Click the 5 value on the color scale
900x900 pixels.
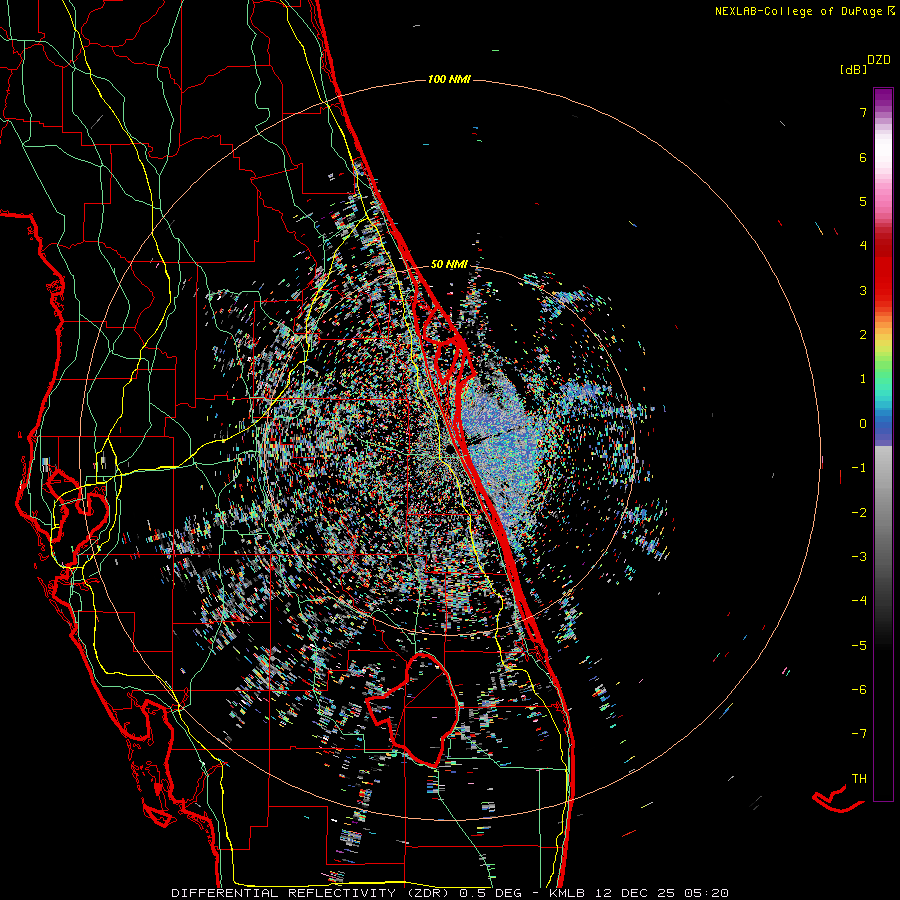click(x=863, y=201)
